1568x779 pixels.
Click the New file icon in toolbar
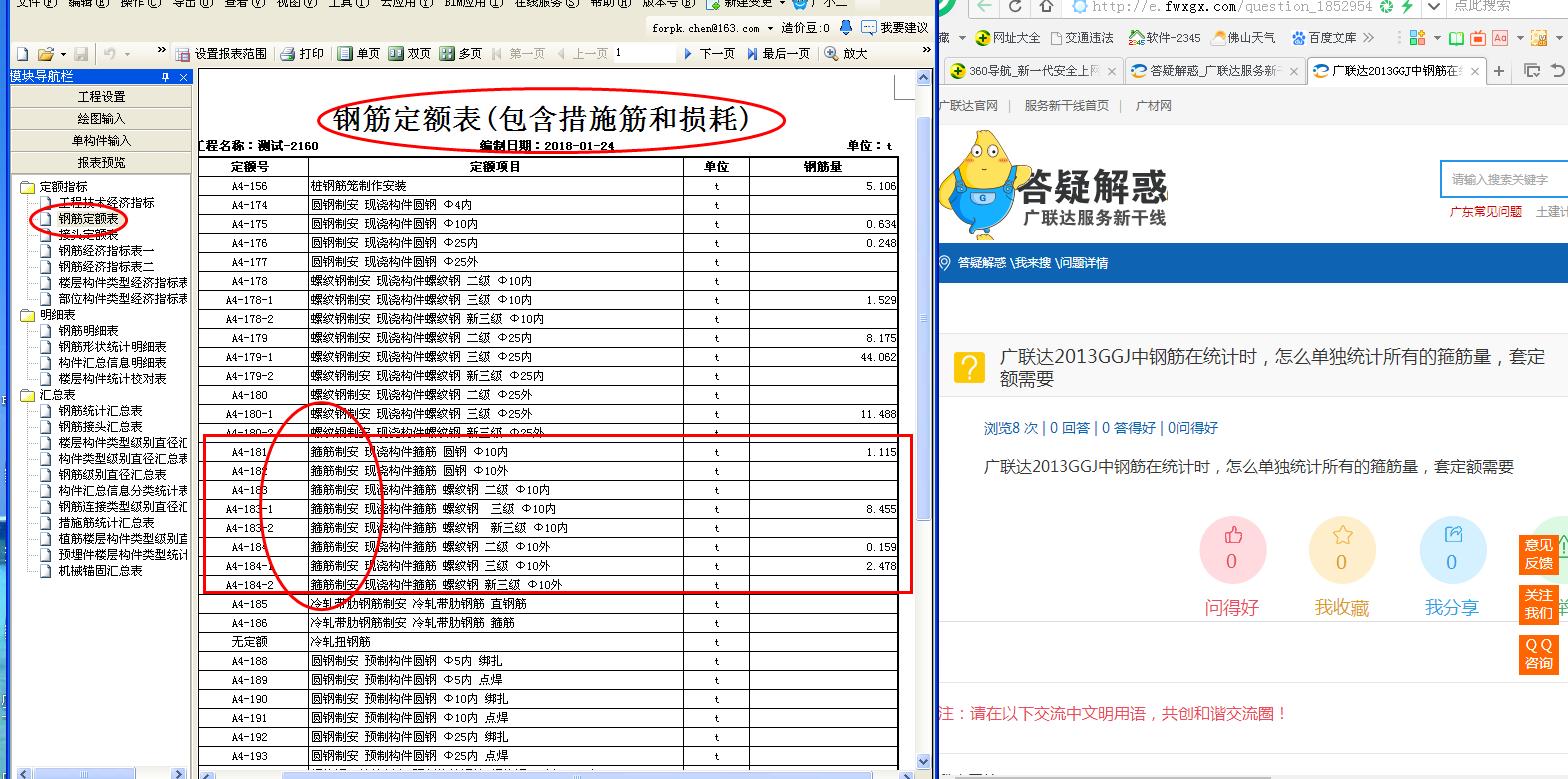pyautogui.click(x=24, y=54)
